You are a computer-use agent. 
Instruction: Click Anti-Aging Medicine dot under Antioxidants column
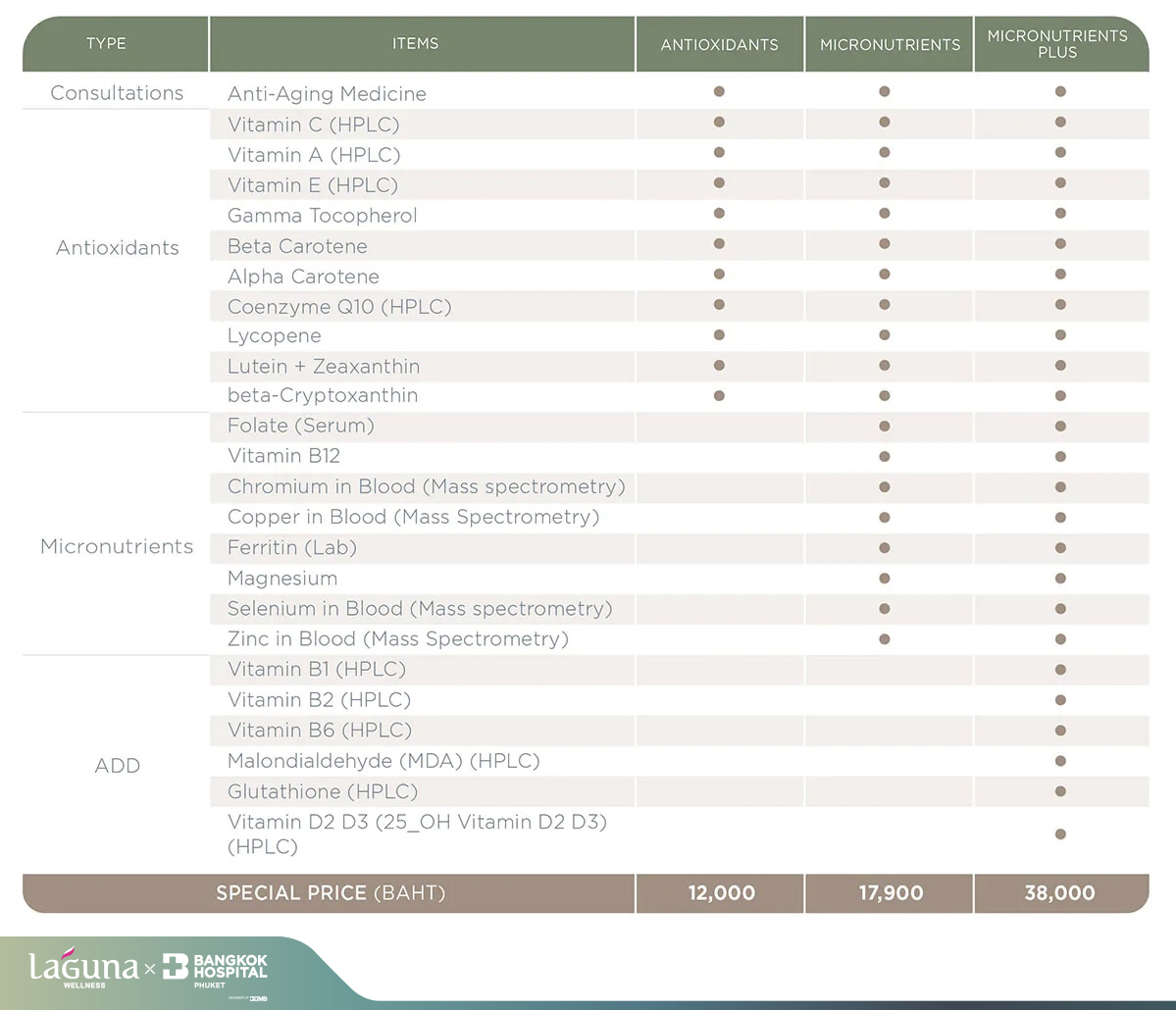pyautogui.click(x=719, y=91)
